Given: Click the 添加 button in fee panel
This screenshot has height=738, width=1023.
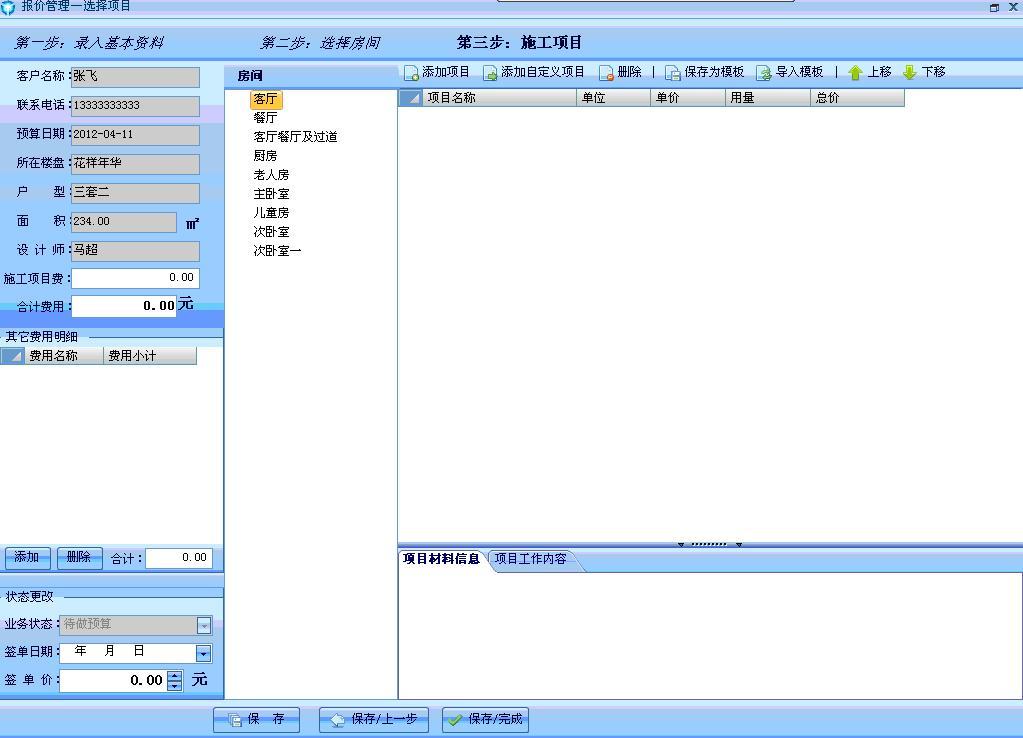Looking at the screenshot, I should click(x=26, y=558).
